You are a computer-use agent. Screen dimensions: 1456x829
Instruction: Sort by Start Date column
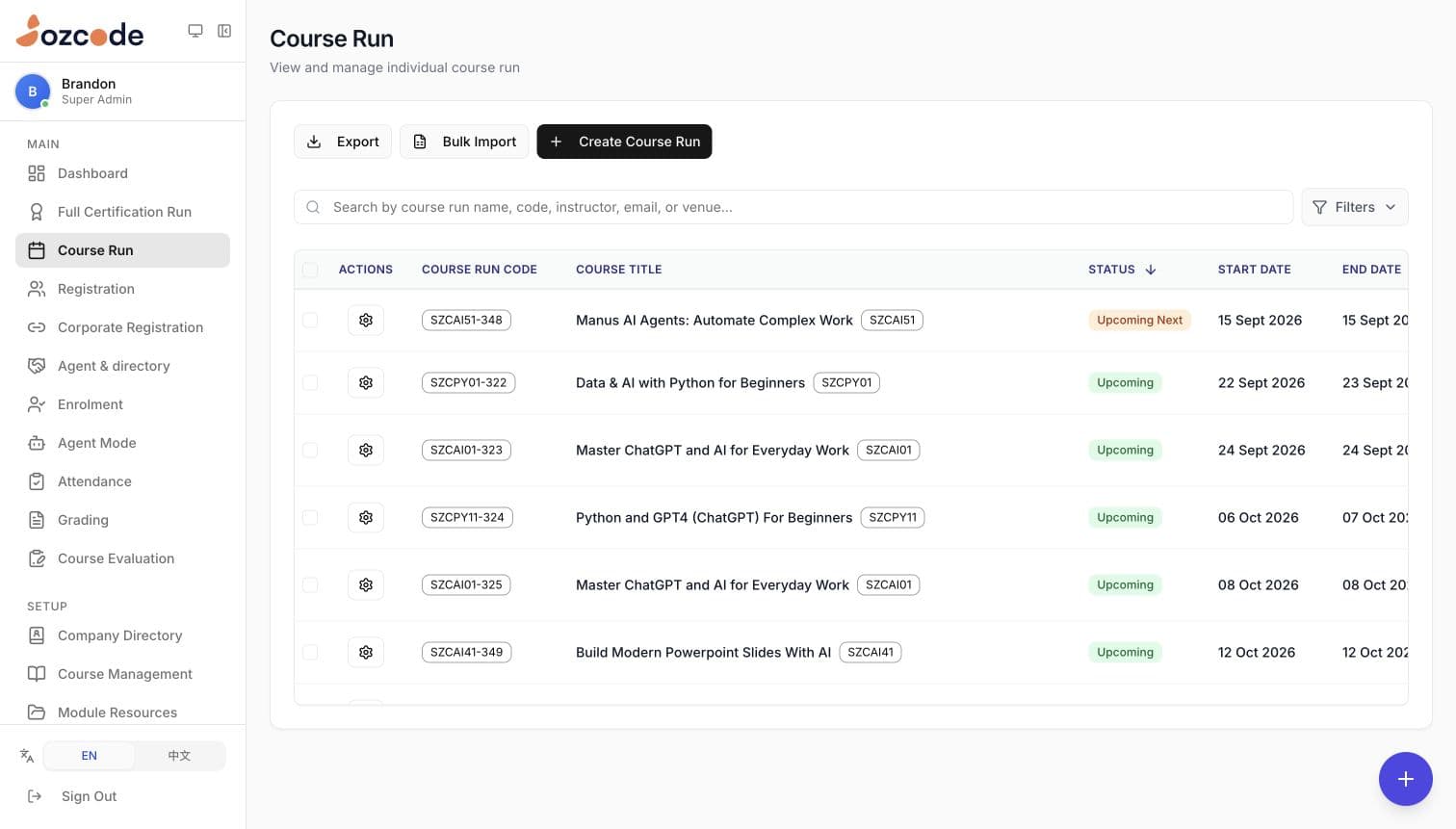pos(1254,270)
